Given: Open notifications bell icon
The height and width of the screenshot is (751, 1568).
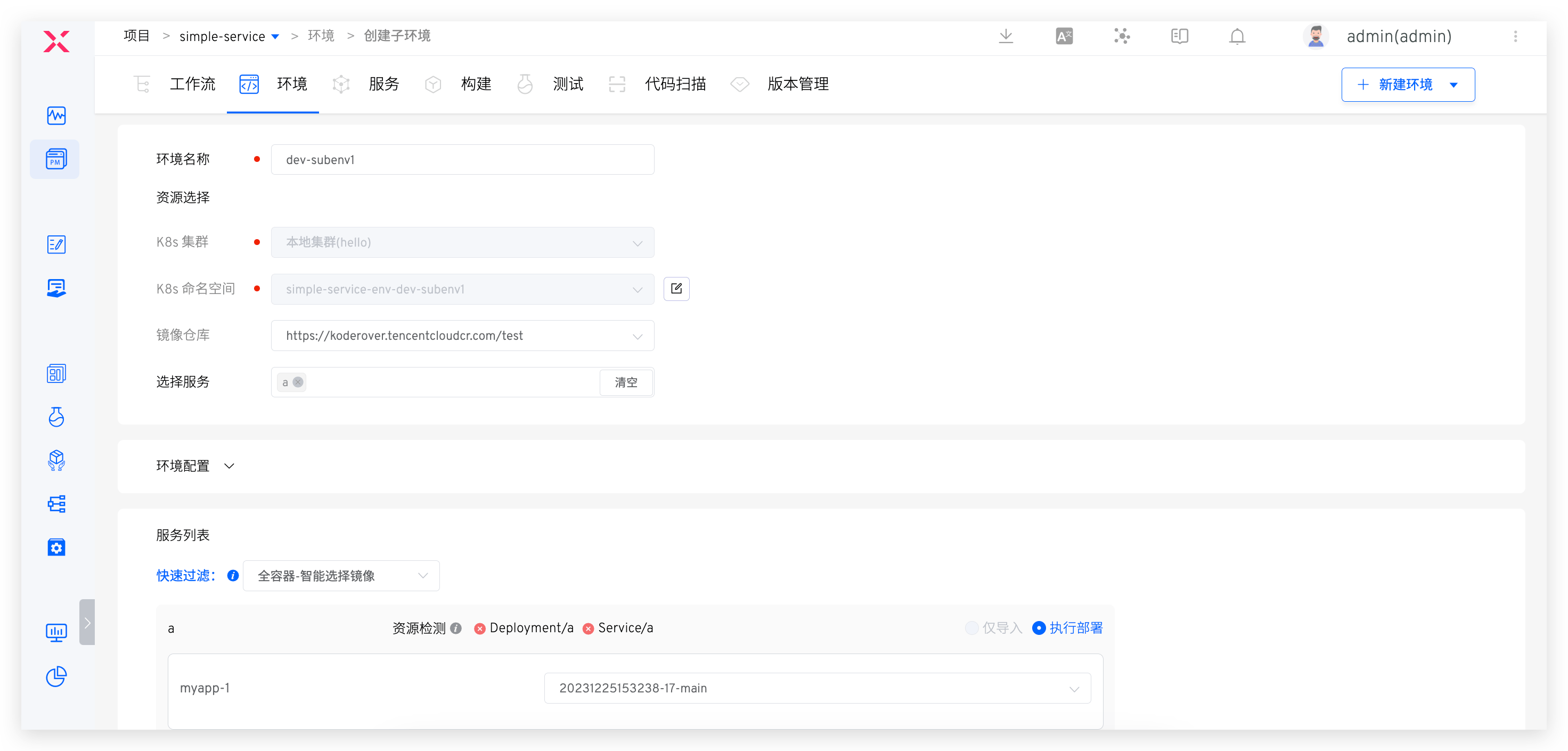Looking at the screenshot, I should point(1237,37).
